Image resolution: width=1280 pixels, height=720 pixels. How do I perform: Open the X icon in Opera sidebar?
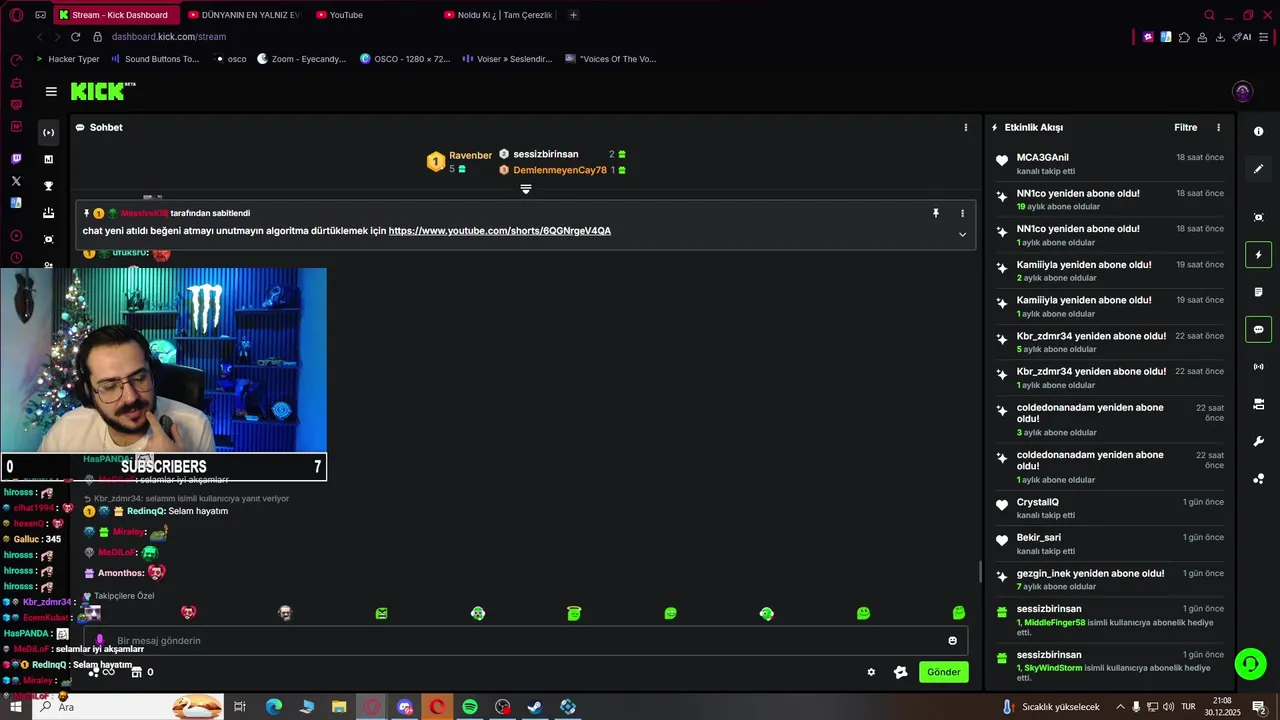16,181
